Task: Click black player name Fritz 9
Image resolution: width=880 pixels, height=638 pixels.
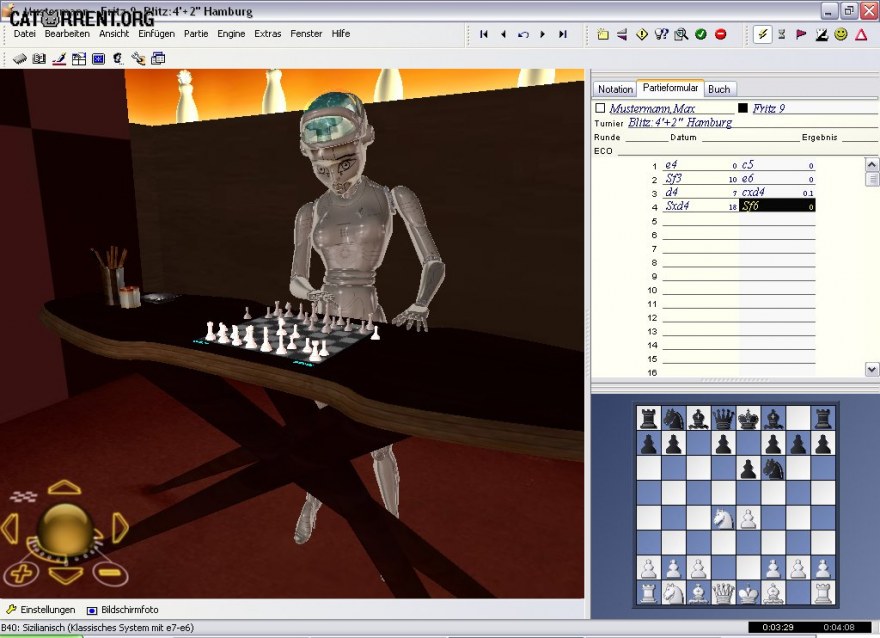Action: pos(768,108)
